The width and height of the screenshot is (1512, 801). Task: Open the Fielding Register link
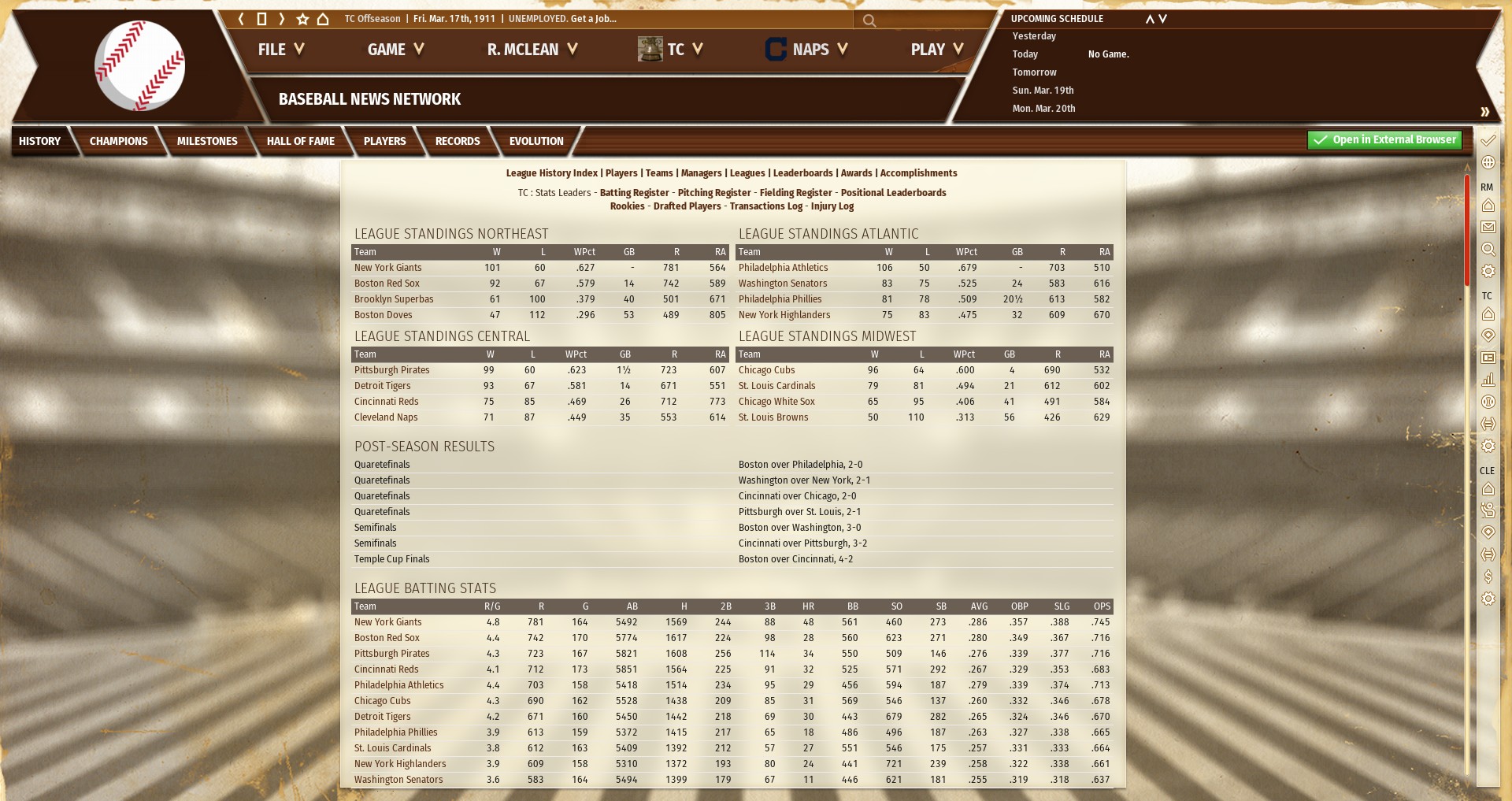(795, 193)
